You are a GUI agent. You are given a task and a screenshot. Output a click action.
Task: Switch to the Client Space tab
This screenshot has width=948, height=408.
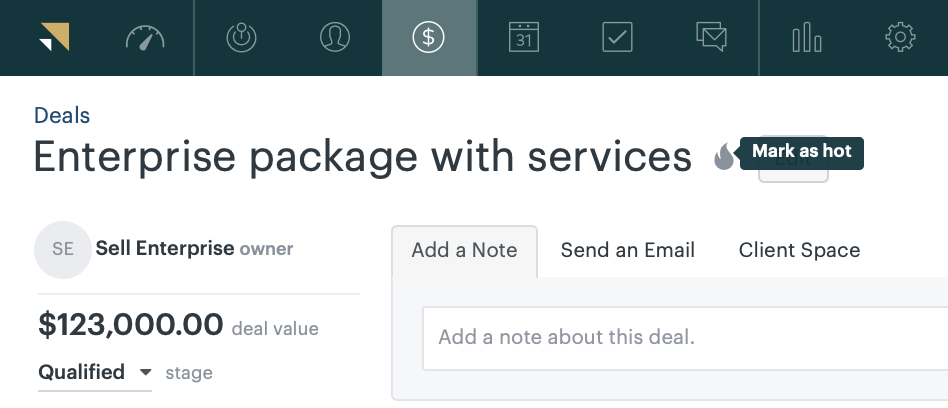[x=799, y=251]
